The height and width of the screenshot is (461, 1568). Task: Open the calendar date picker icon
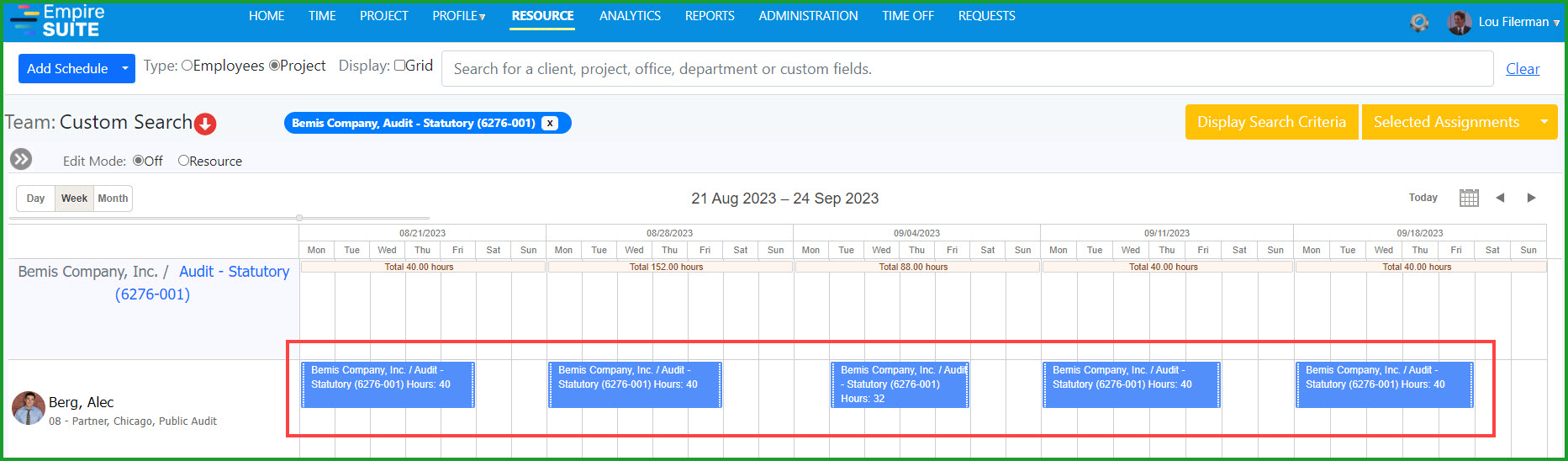[x=1469, y=198]
